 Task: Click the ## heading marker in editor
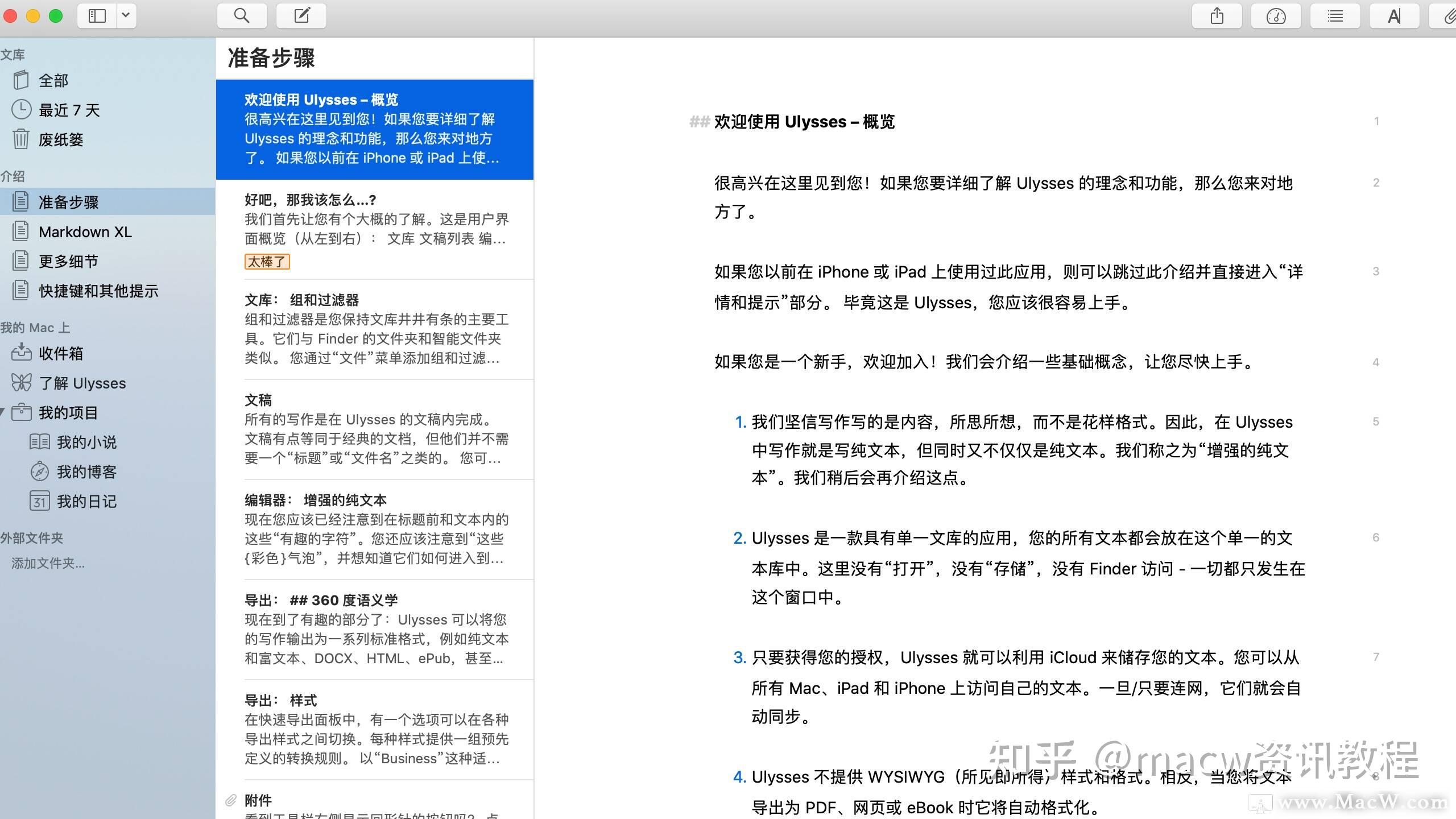tap(700, 122)
